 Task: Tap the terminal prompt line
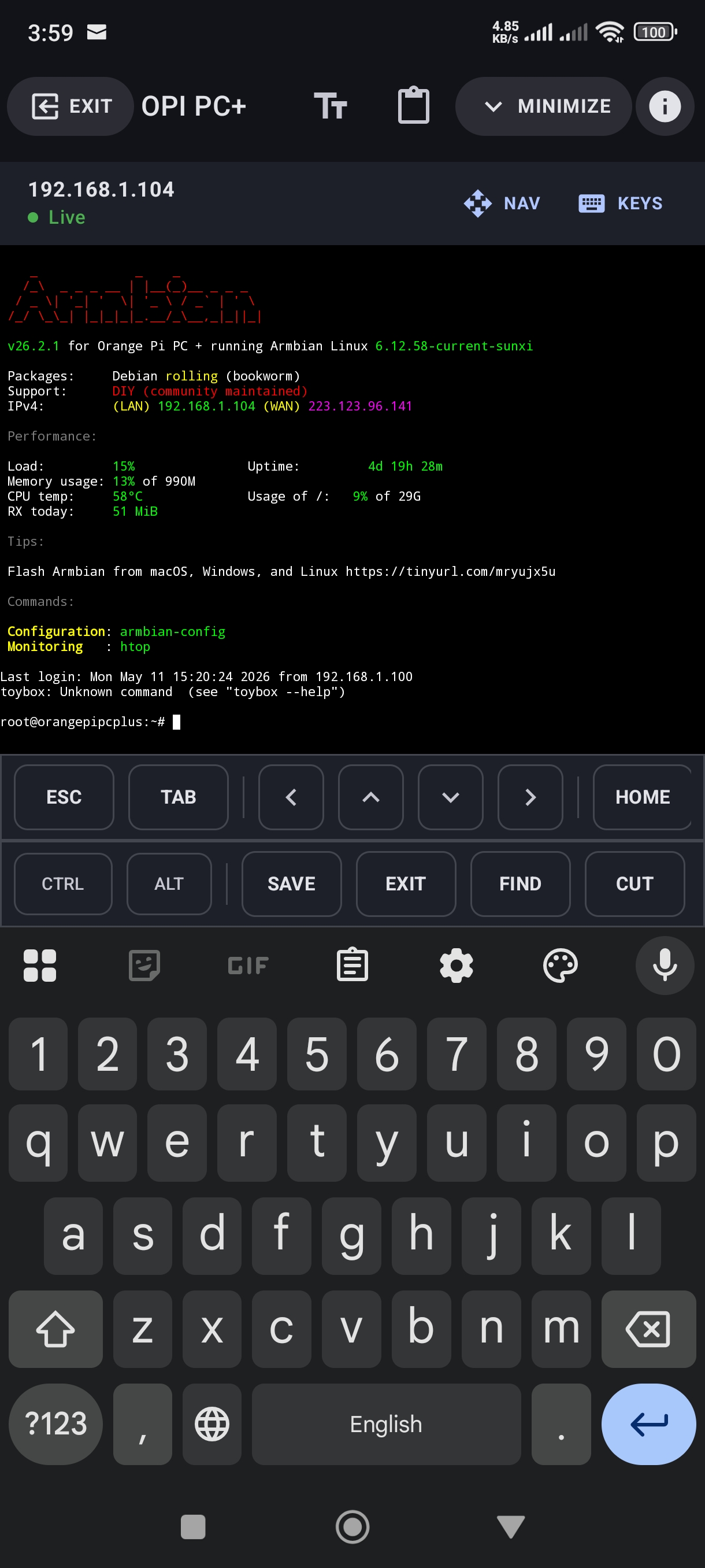(90, 722)
